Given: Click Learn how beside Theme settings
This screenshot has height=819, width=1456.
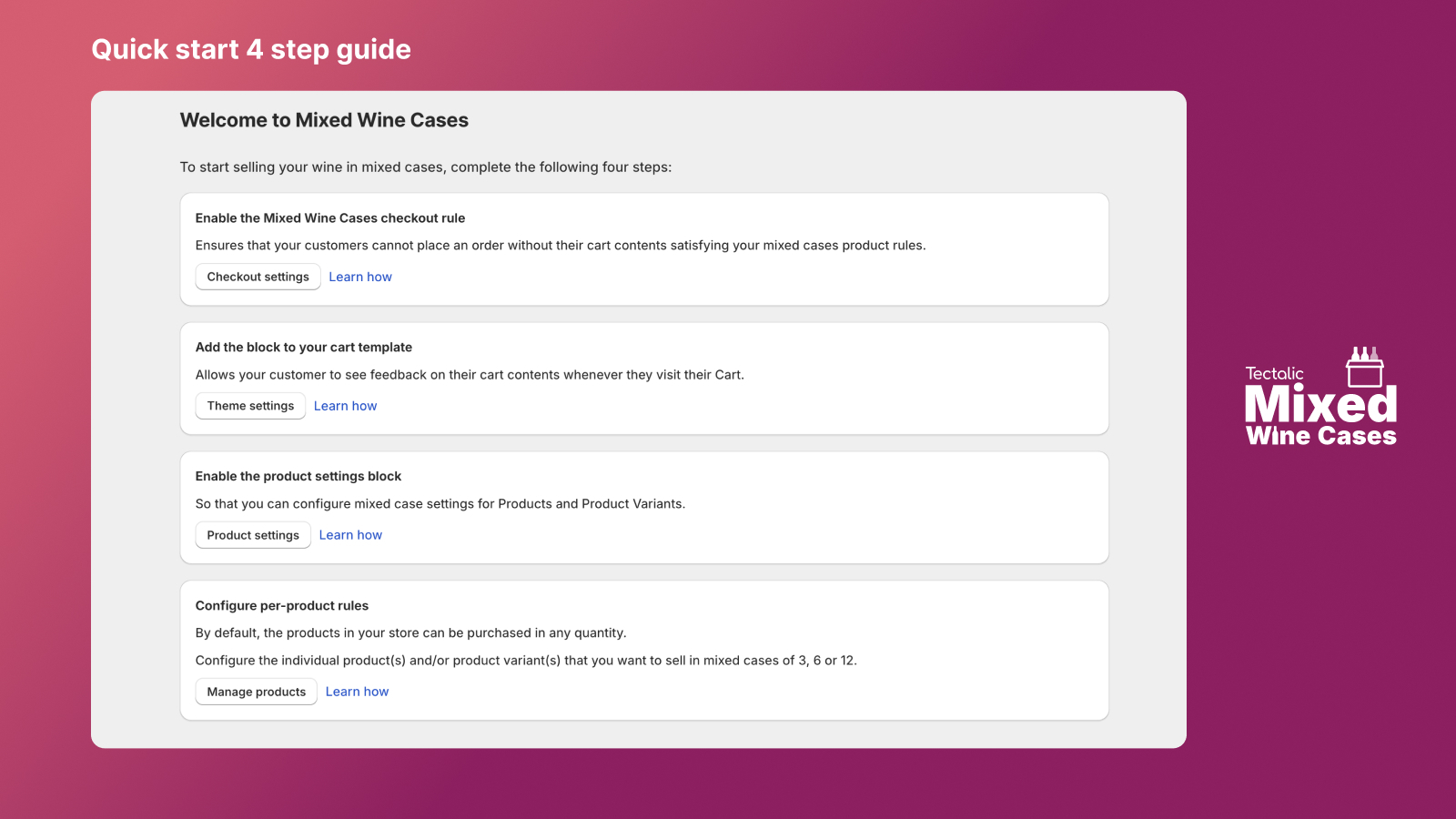Looking at the screenshot, I should tap(345, 406).
